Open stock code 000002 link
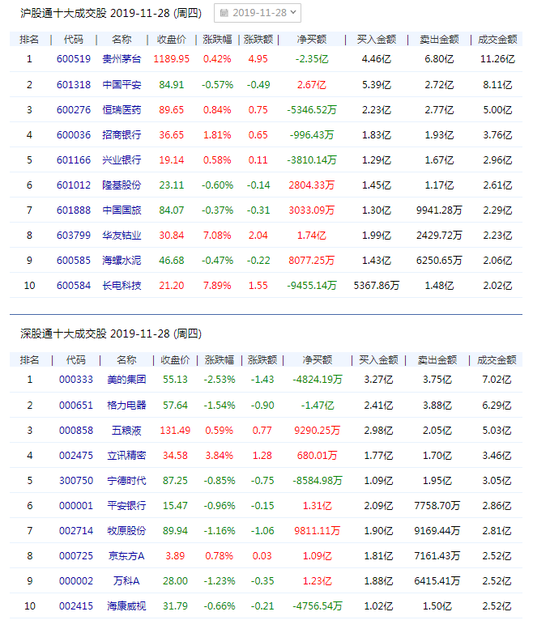The height and width of the screenshot is (633, 550). tap(76, 581)
